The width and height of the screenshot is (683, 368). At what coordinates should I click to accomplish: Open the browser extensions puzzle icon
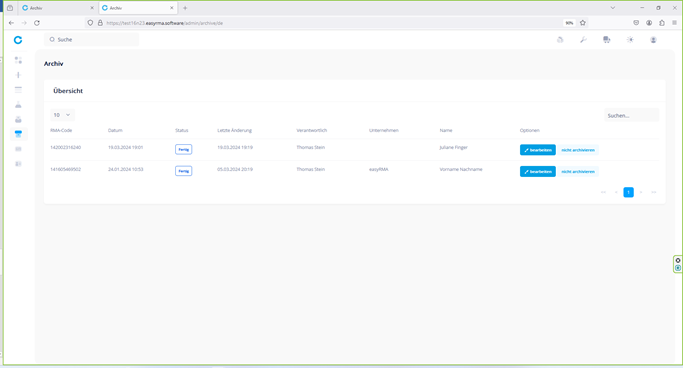pos(662,23)
